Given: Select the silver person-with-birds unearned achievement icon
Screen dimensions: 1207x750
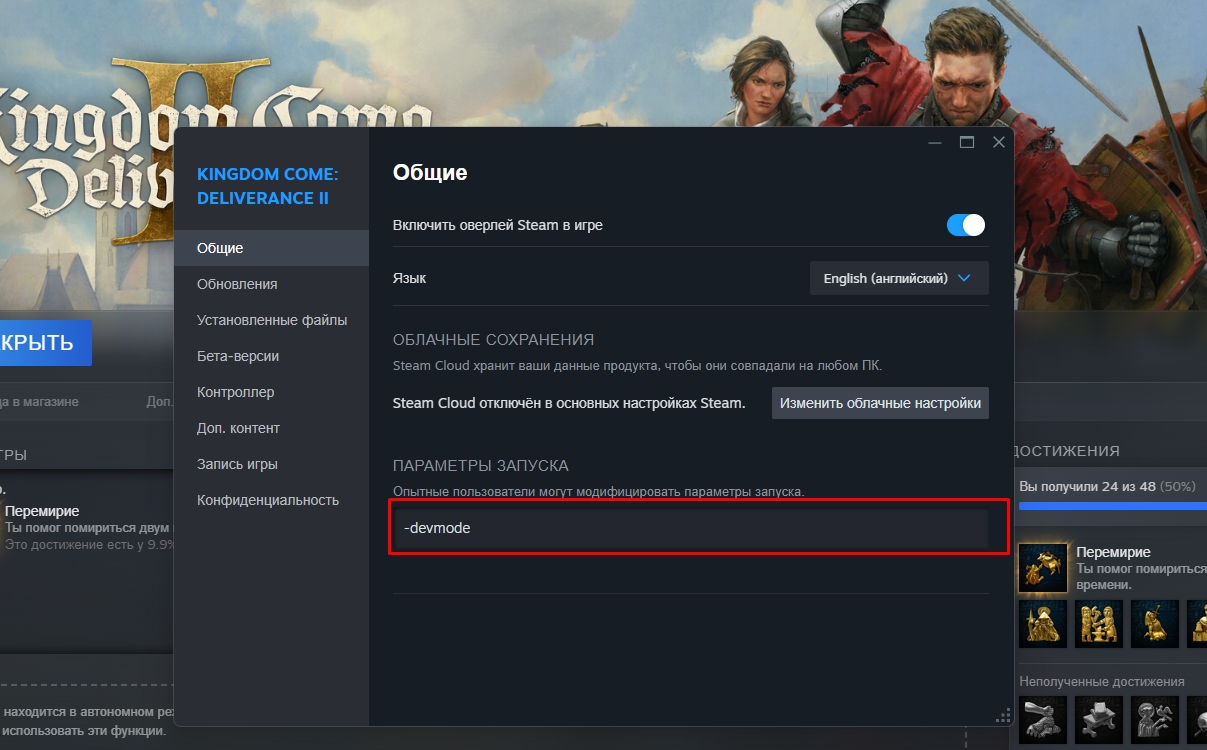Looking at the screenshot, I should tap(1155, 720).
